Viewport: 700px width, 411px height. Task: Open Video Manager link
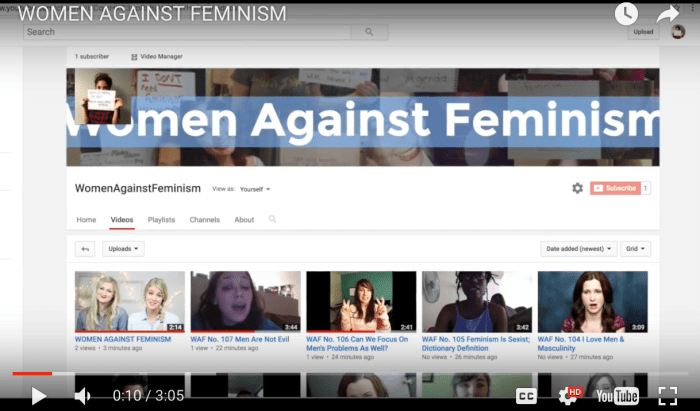coord(157,57)
